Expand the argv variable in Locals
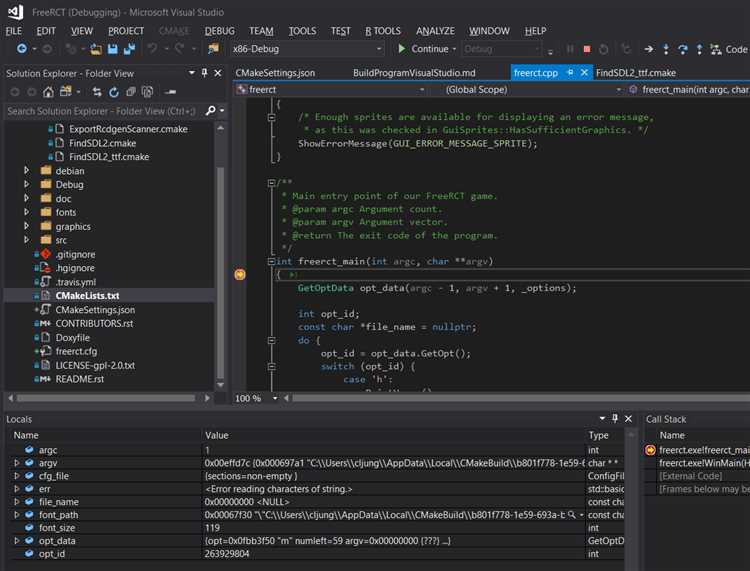This screenshot has width=750, height=571. click(17, 463)
